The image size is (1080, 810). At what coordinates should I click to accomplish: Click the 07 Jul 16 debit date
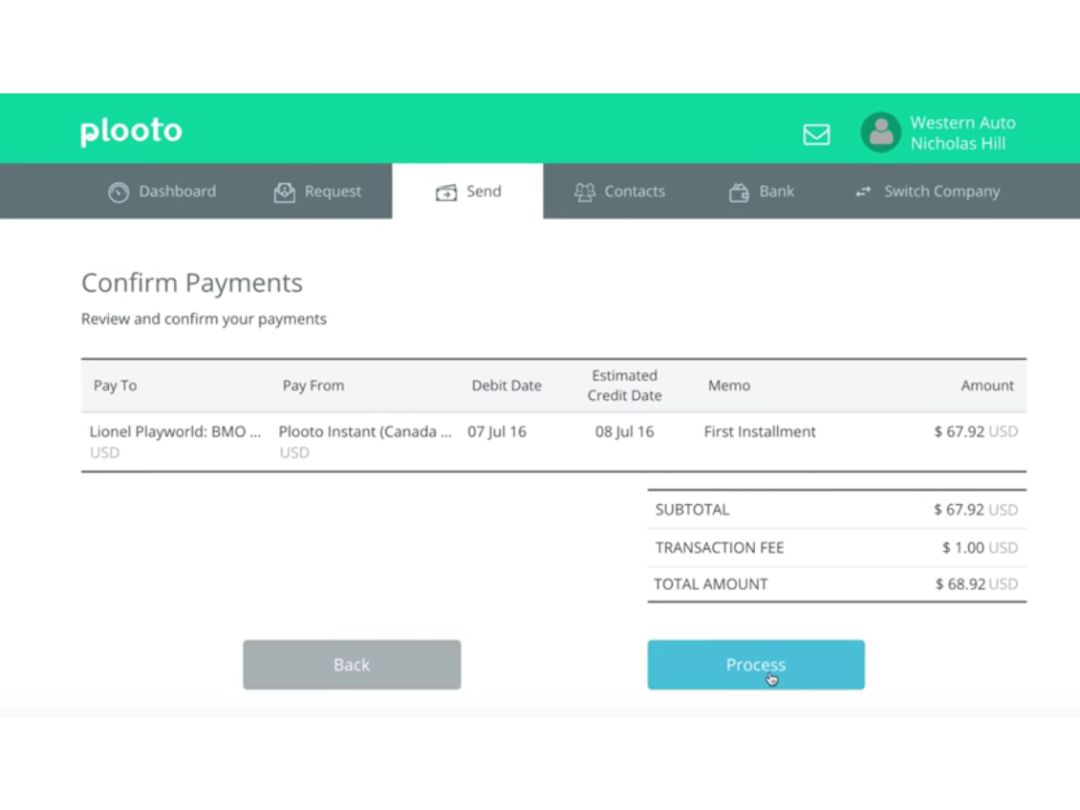click(497, 432)
